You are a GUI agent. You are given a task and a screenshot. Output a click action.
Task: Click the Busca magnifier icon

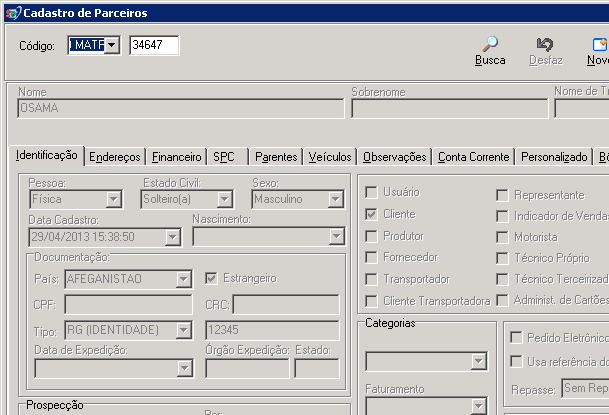tap(490, 44)
